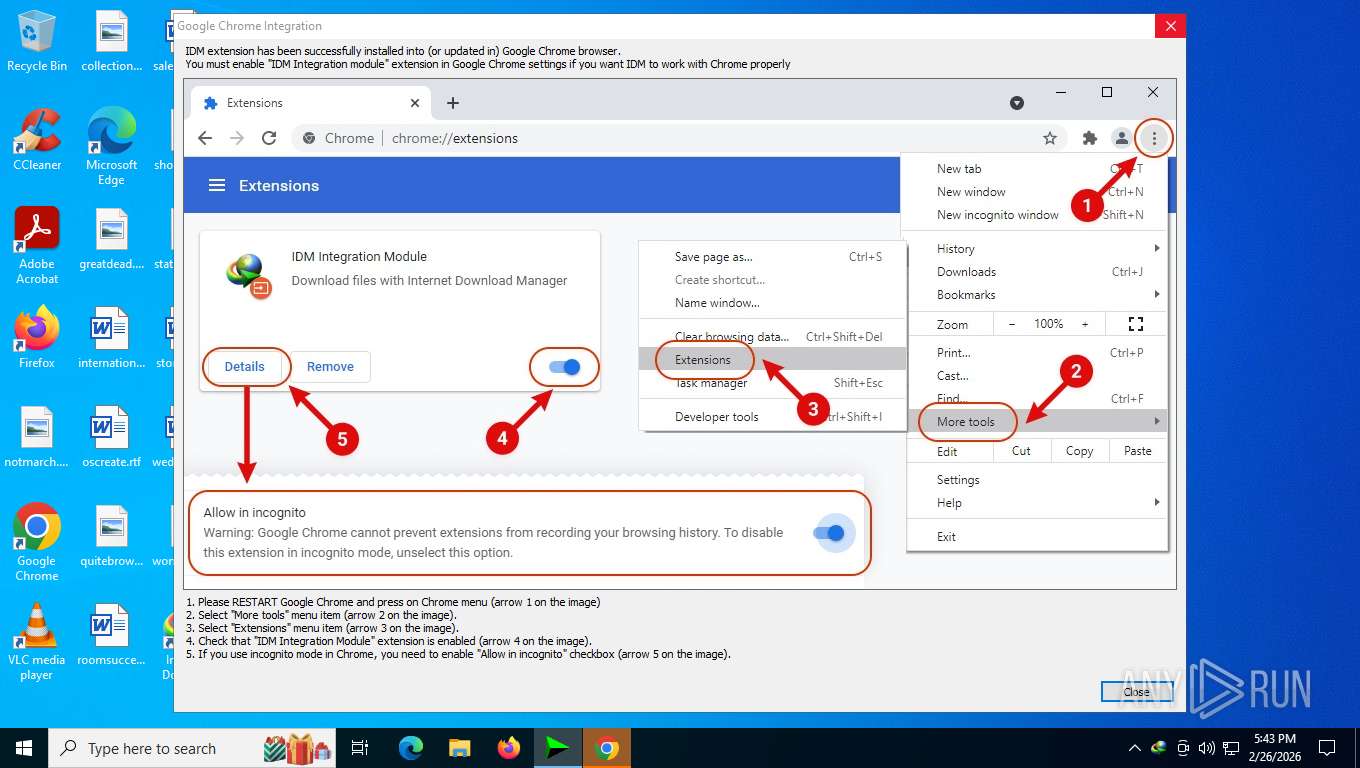Select the roomsucce... Word document on desktop
This screenshot has height=768, width=1360.
pyautogui.click(x=111, y=634)
